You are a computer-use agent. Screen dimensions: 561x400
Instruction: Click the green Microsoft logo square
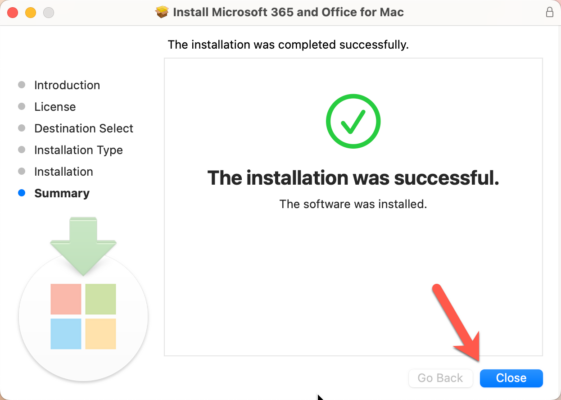(101, 299)
